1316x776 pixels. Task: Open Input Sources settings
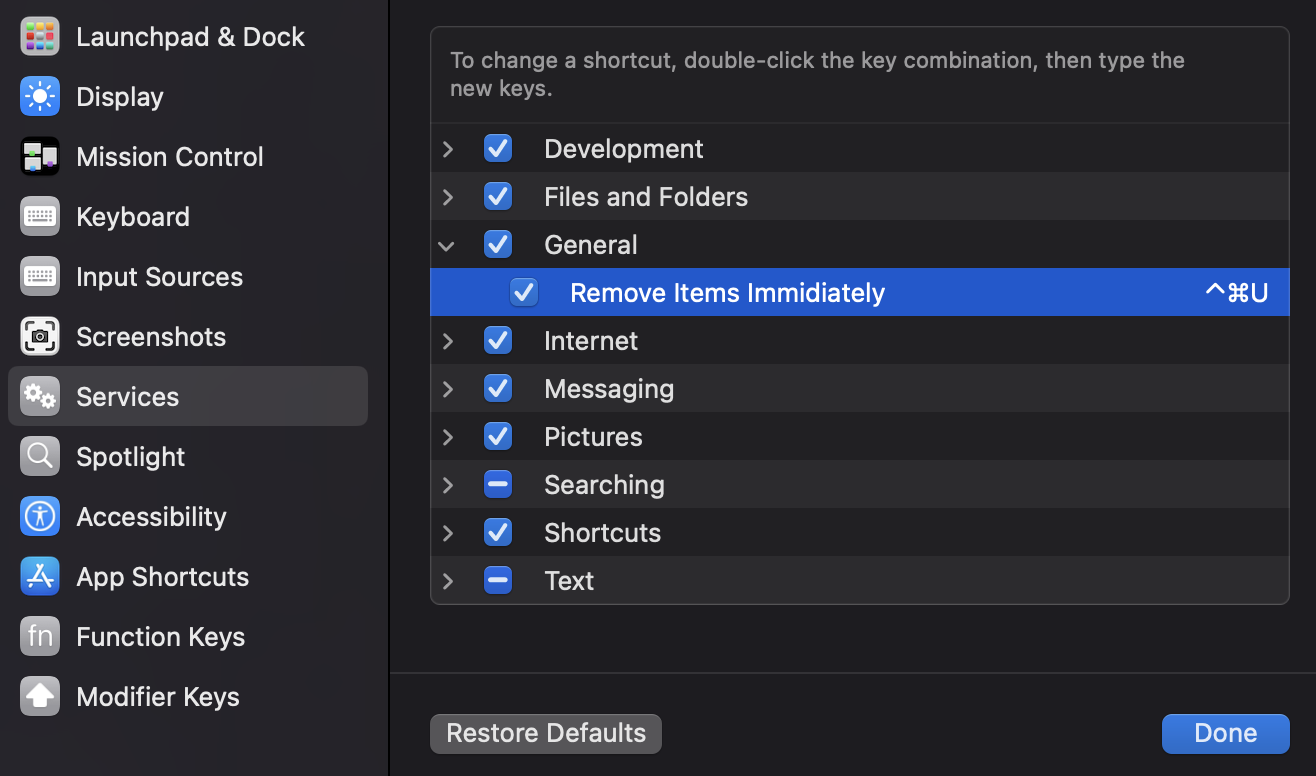pyautogui.click(x=40, y=276)
